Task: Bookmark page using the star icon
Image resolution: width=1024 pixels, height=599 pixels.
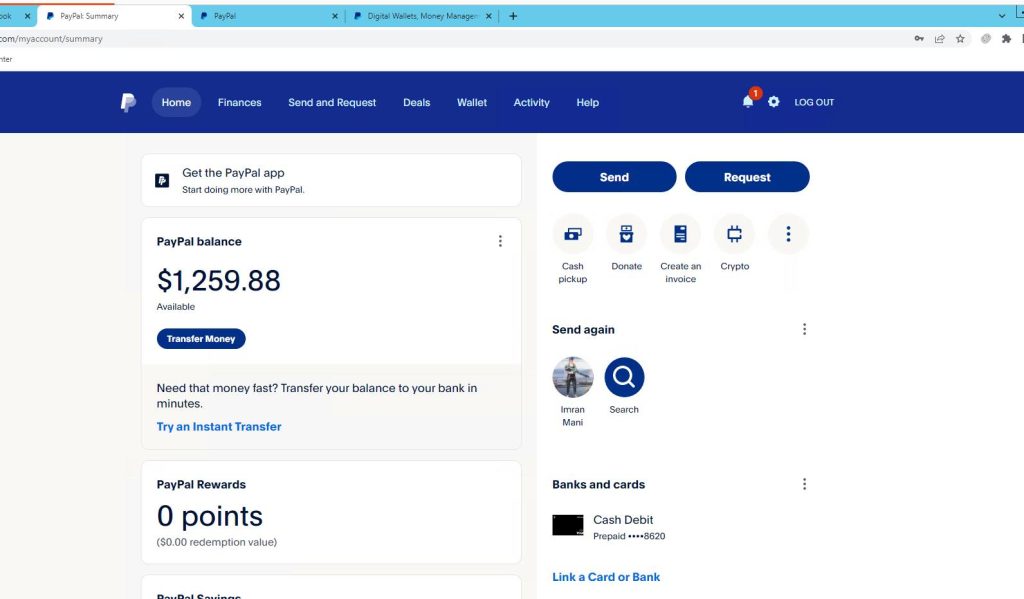Action: pyautogui.click(x=960, y=39)
